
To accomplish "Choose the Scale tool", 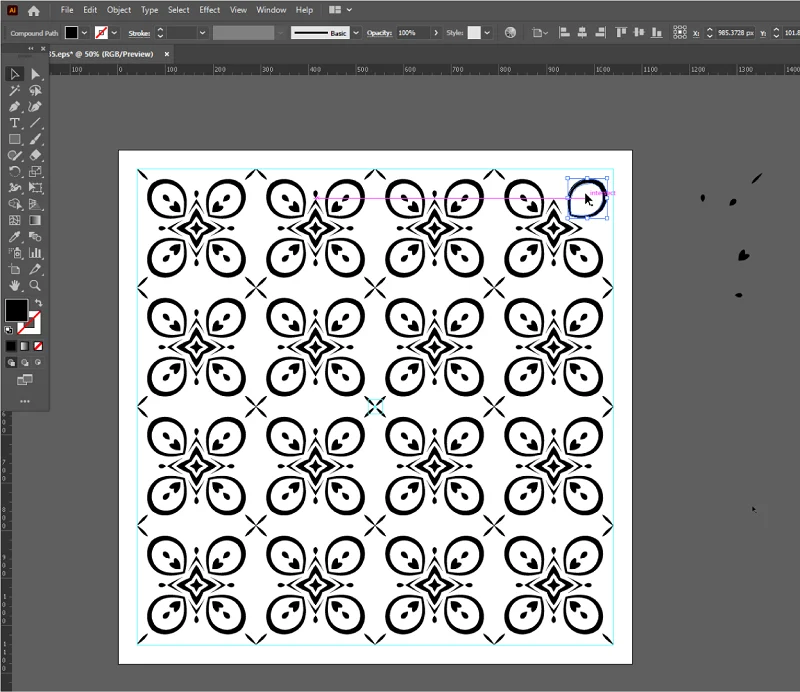I will pyautogui.click(x=35, y=171).
